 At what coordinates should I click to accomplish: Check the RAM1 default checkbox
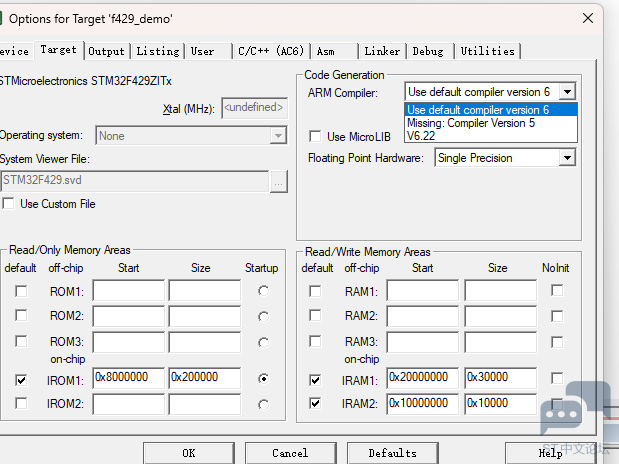[315, 291]
